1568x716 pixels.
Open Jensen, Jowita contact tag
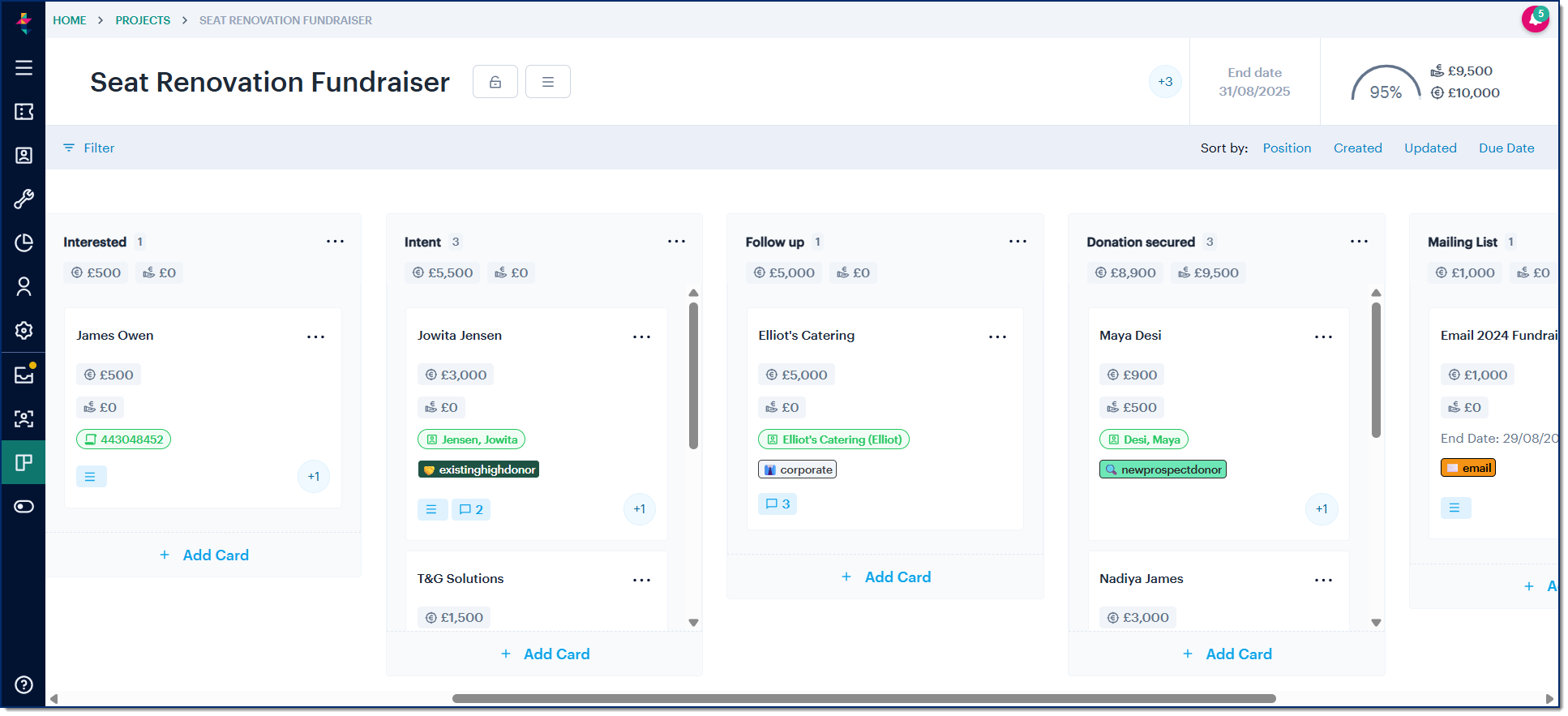(471, 439)
